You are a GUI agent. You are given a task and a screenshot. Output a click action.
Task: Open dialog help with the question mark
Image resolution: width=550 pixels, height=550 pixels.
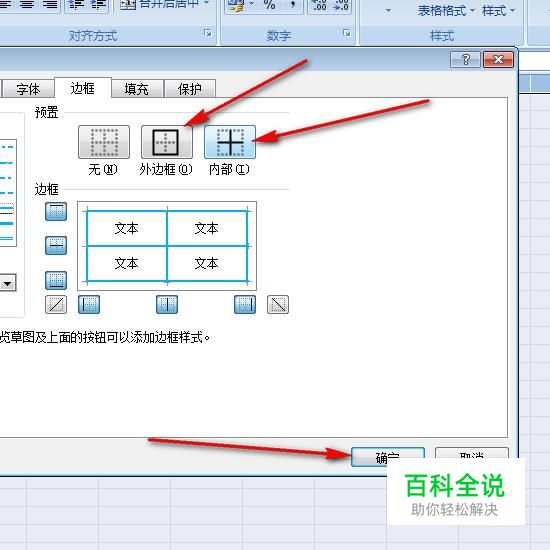[465, 59]
